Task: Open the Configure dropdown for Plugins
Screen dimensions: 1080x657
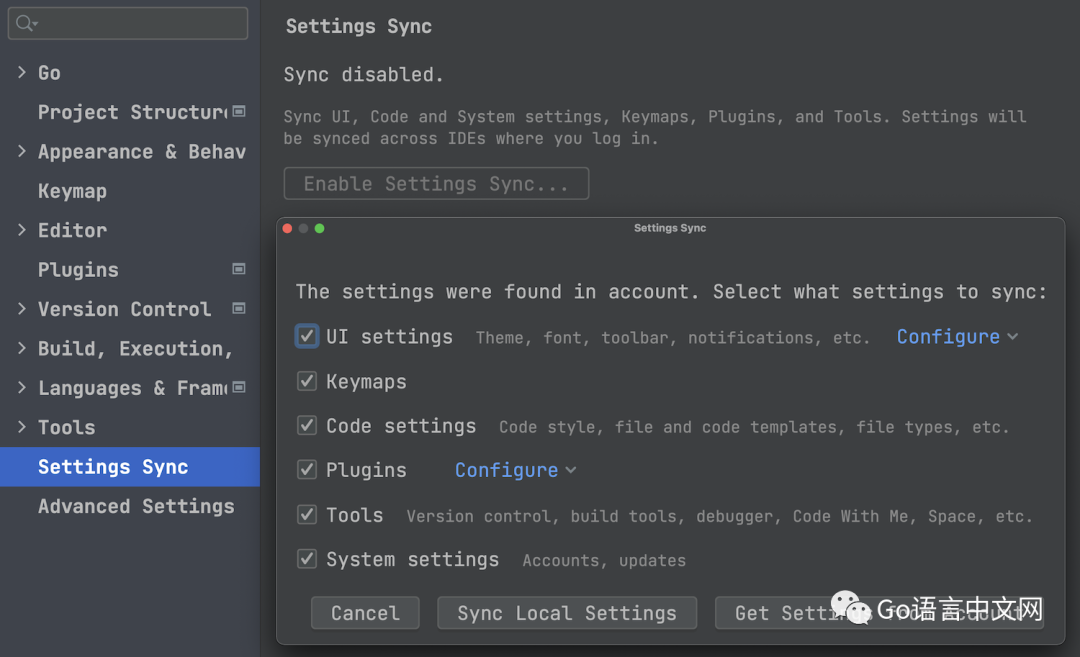Action: [x=515, y=470]
